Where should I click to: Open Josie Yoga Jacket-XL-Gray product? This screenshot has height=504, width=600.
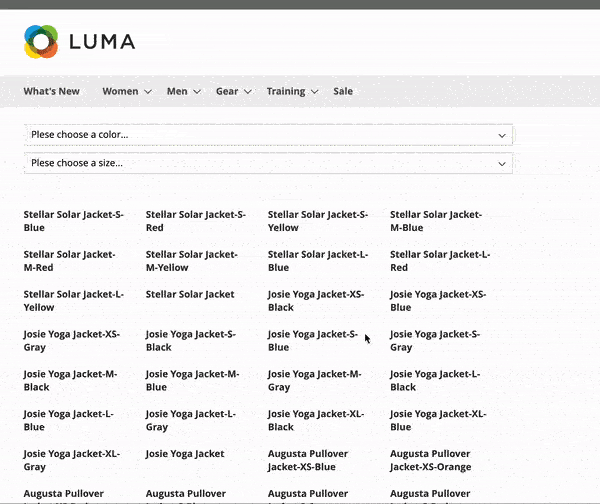click(72, 460)
